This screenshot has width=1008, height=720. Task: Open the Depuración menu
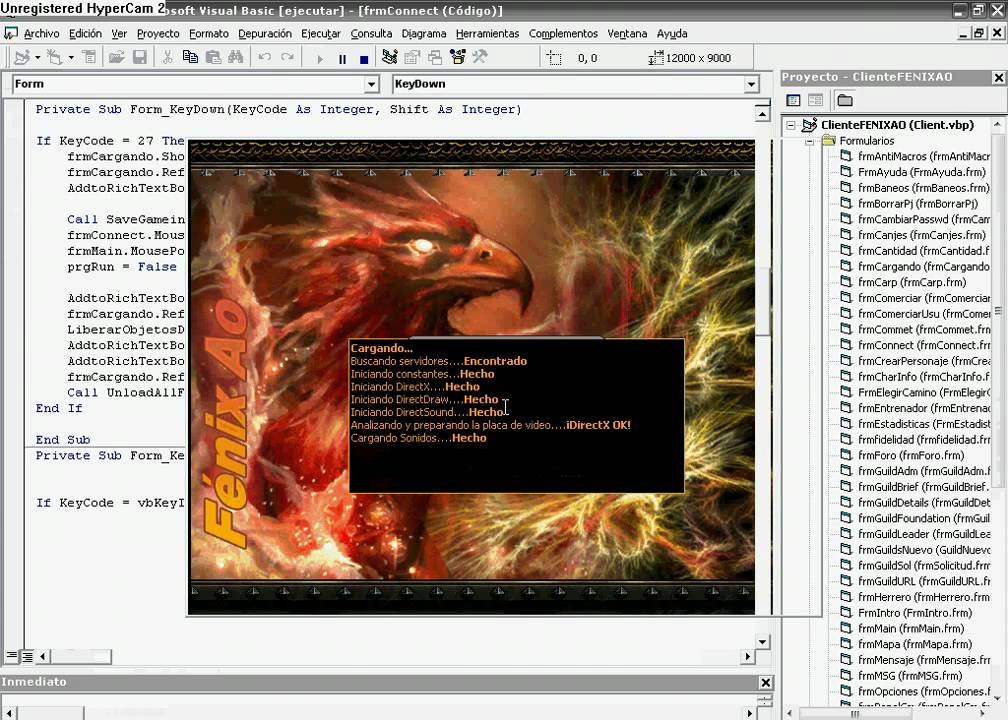coord(265,33)
